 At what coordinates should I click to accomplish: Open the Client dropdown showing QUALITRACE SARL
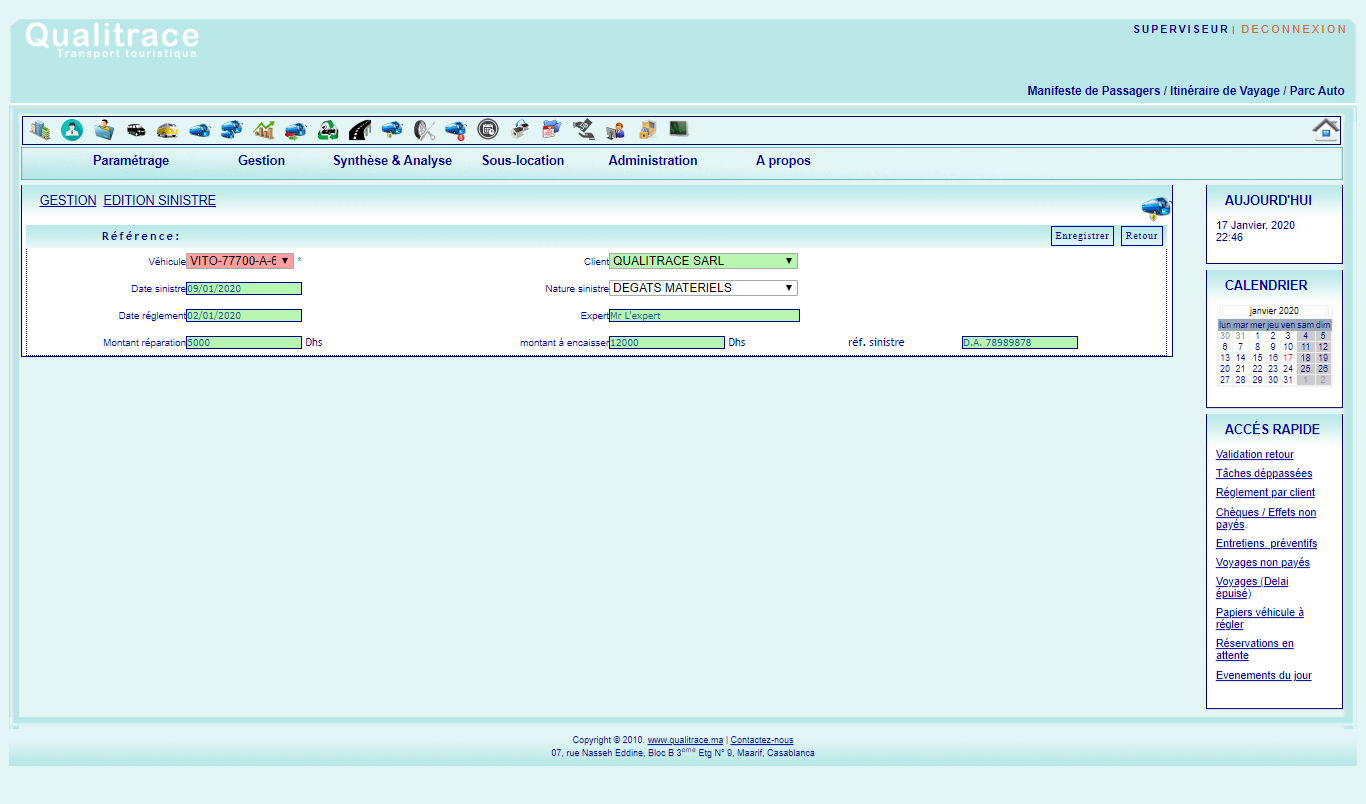[703, 261]
